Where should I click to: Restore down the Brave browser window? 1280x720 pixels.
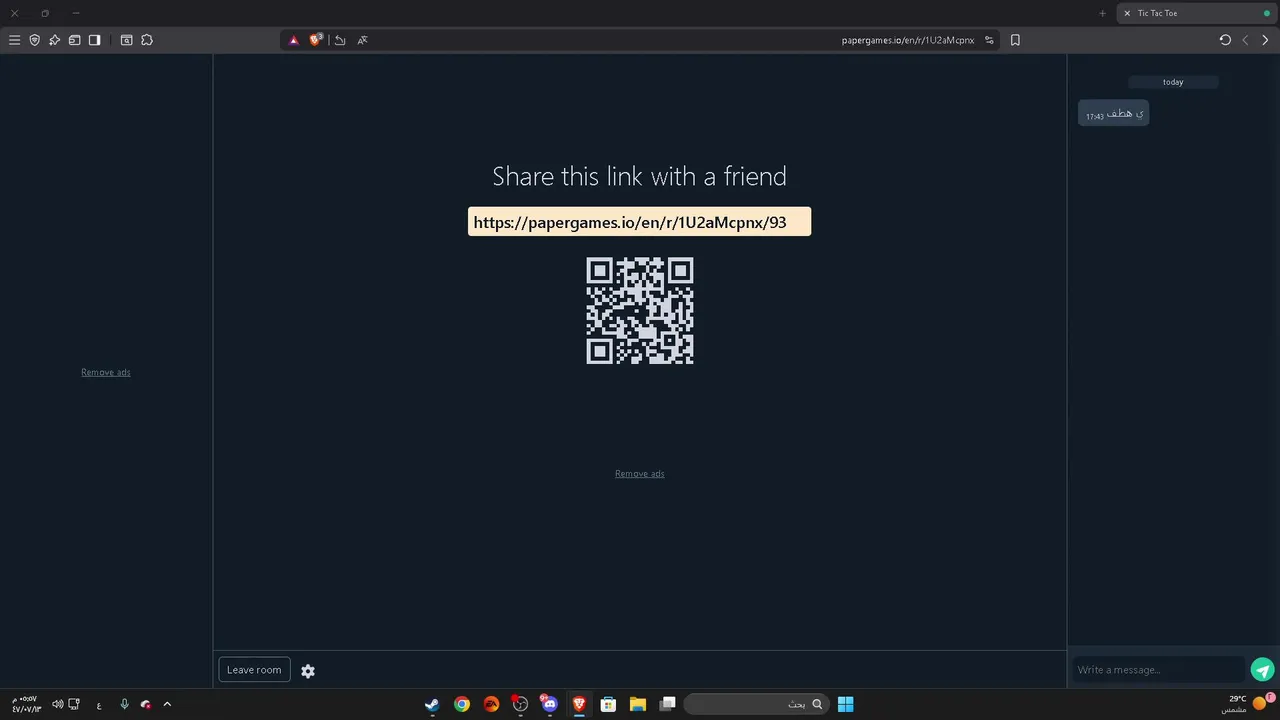click(45, 13)
